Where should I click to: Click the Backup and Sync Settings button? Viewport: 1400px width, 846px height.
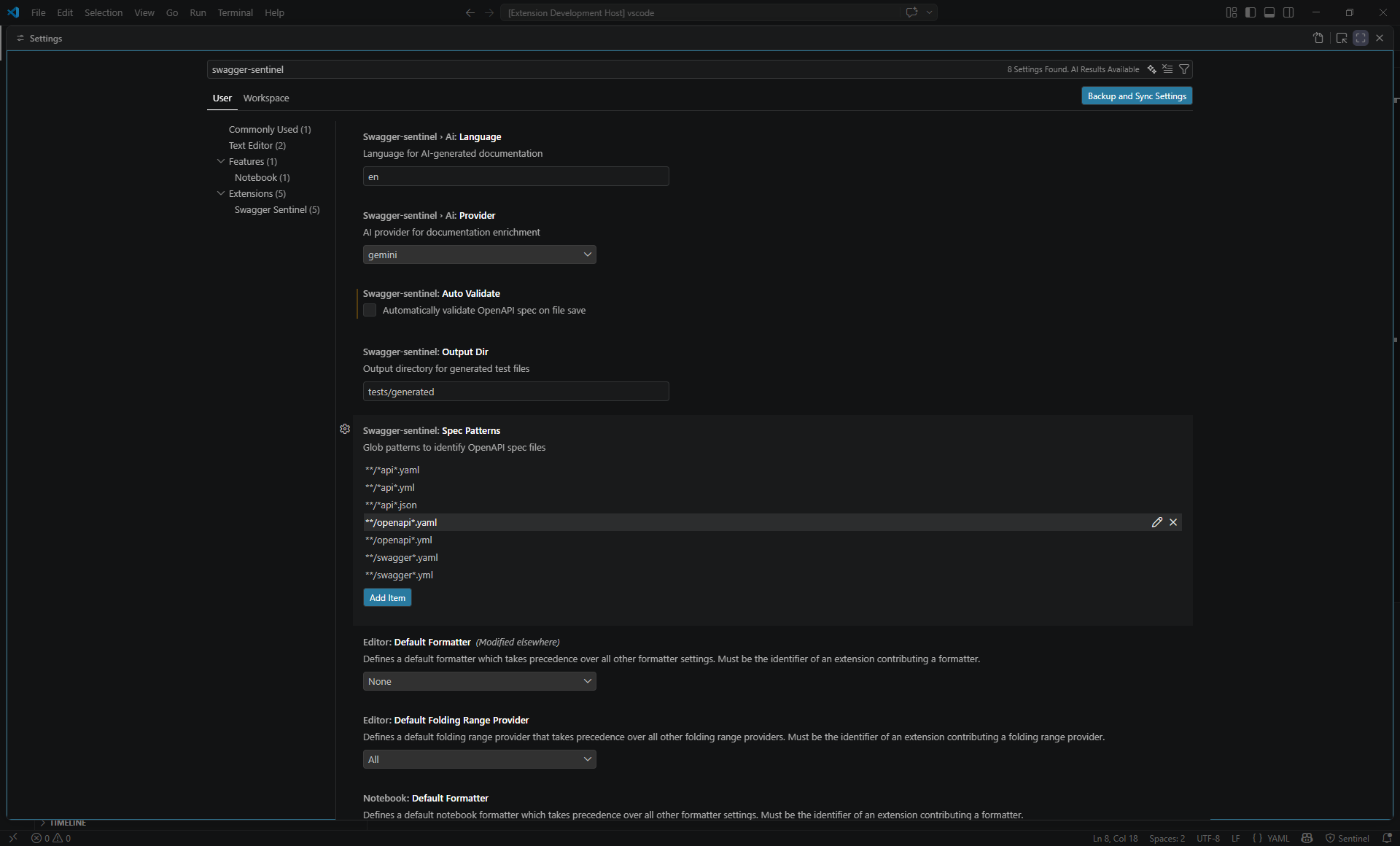coord(1136,96)
